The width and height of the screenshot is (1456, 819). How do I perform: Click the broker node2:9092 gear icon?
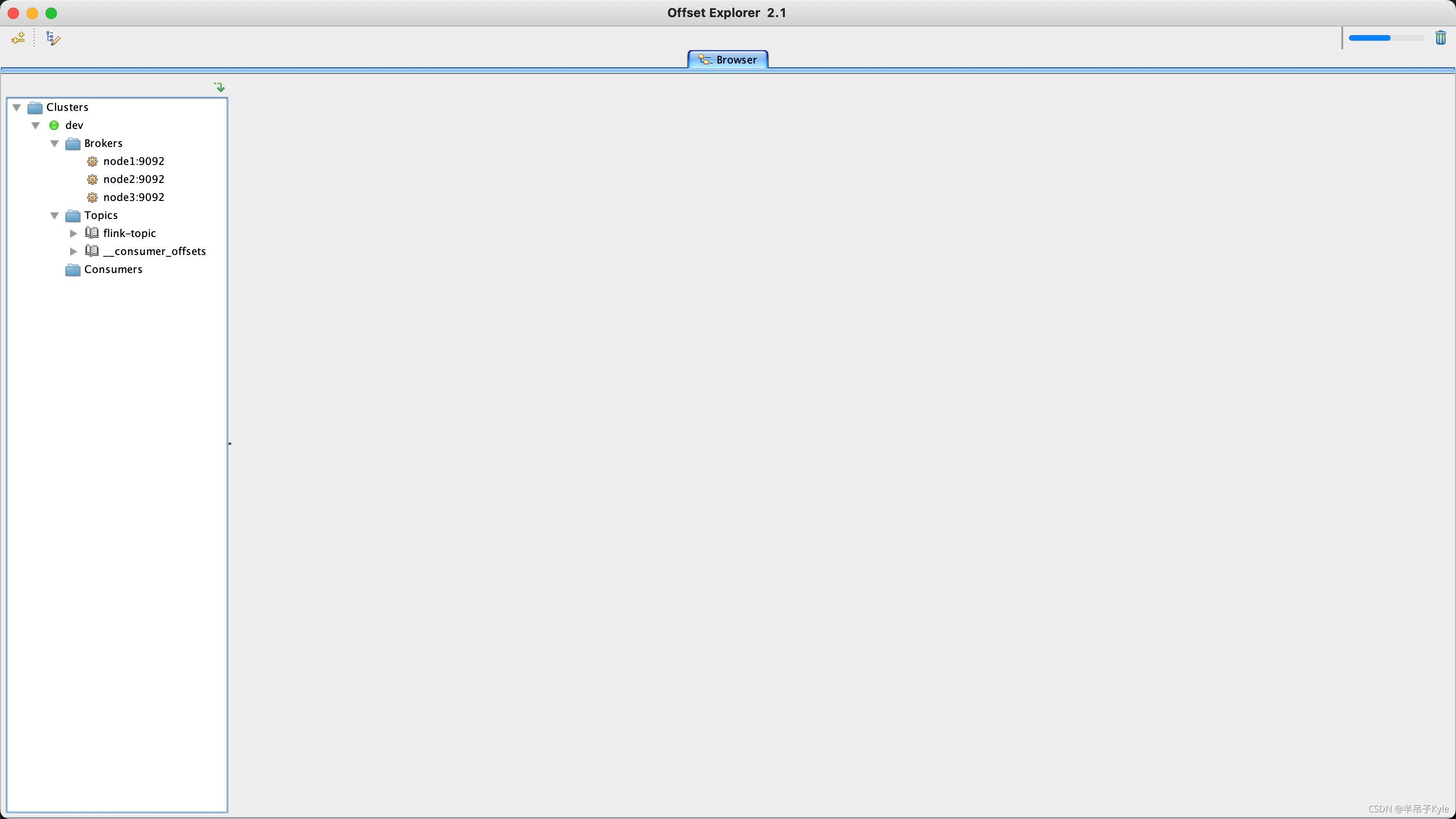click(92, 179)
